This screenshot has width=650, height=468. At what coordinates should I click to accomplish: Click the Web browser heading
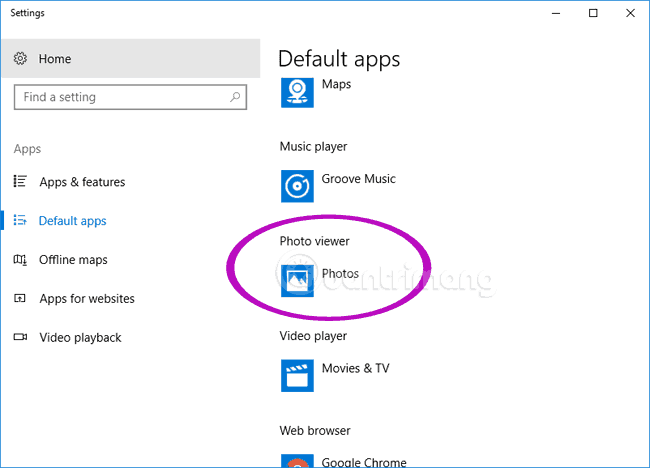[x=315, y=431]
